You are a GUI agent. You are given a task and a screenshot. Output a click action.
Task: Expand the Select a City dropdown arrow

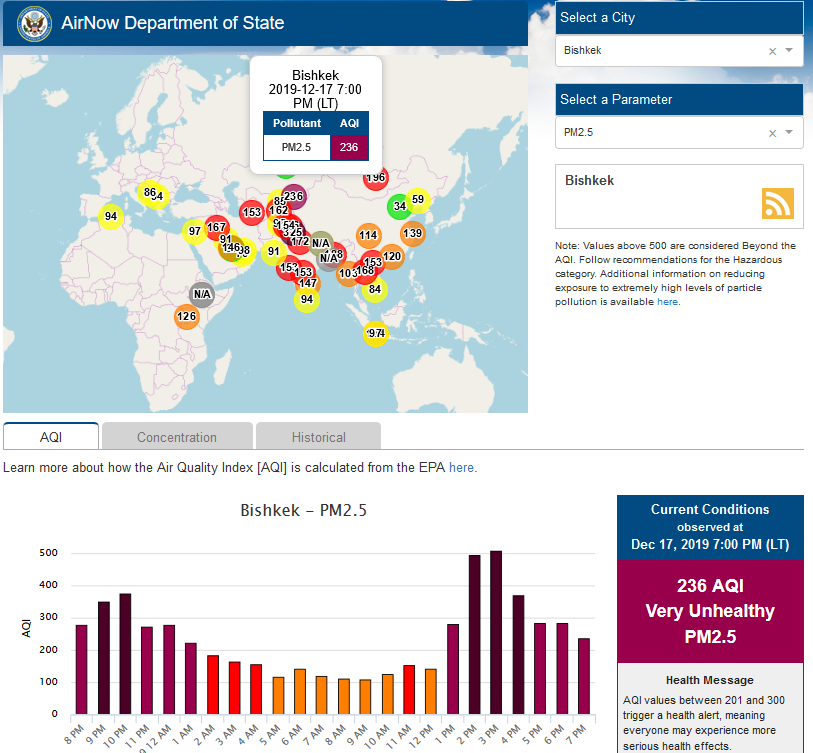(789, 51)
